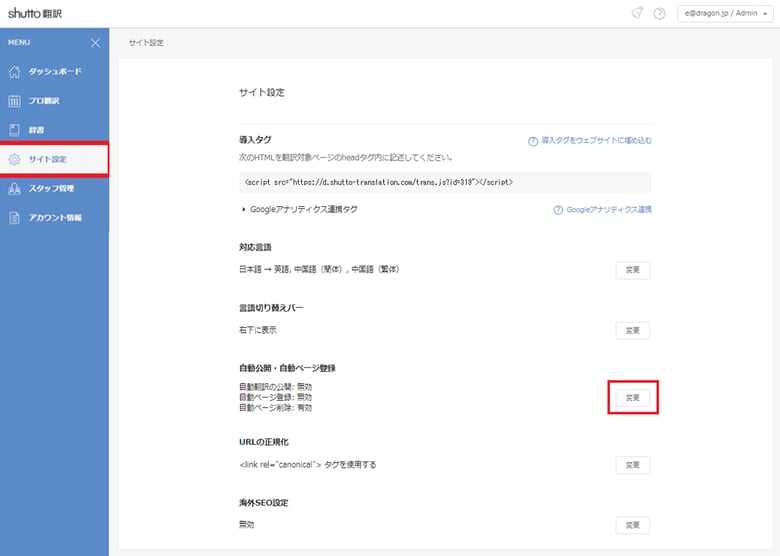Close the MENU sidebar with X

click(x=96, y=43)
